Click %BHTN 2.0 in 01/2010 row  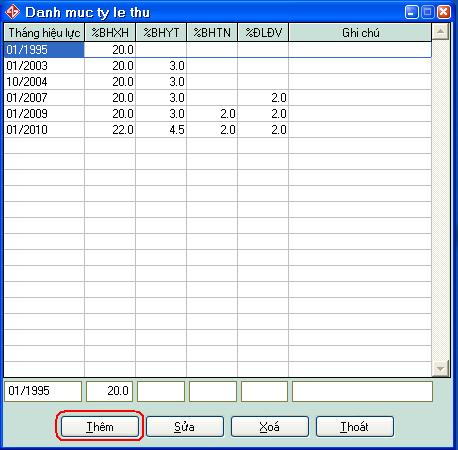click(x=212, y=130)
